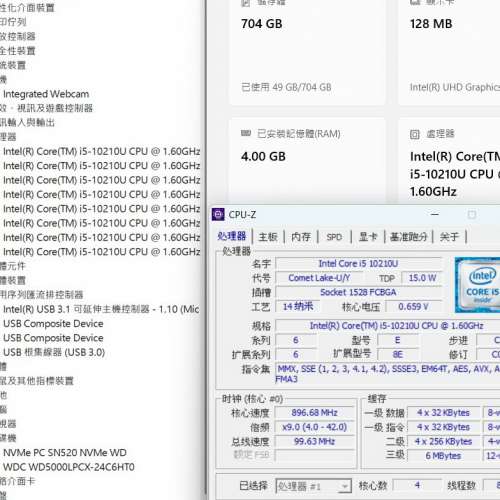Click the instruction set text starting with MMX

click(388, 374)
